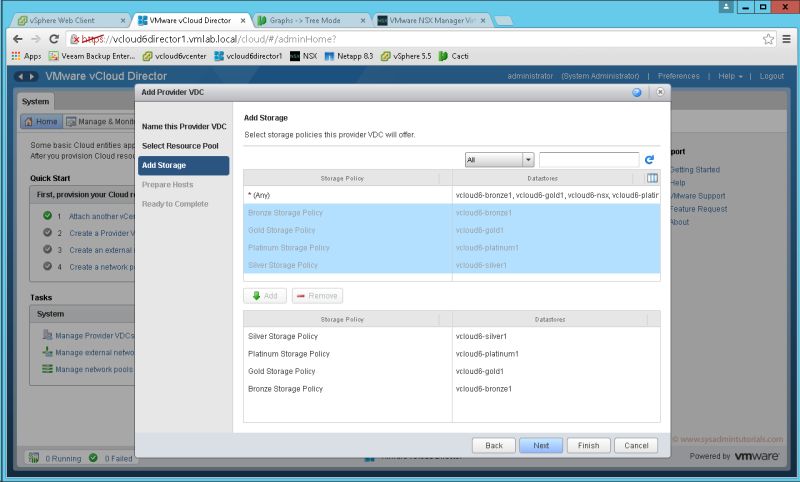Open the Apps bookmarks shortcut

(x=26, y=56)
